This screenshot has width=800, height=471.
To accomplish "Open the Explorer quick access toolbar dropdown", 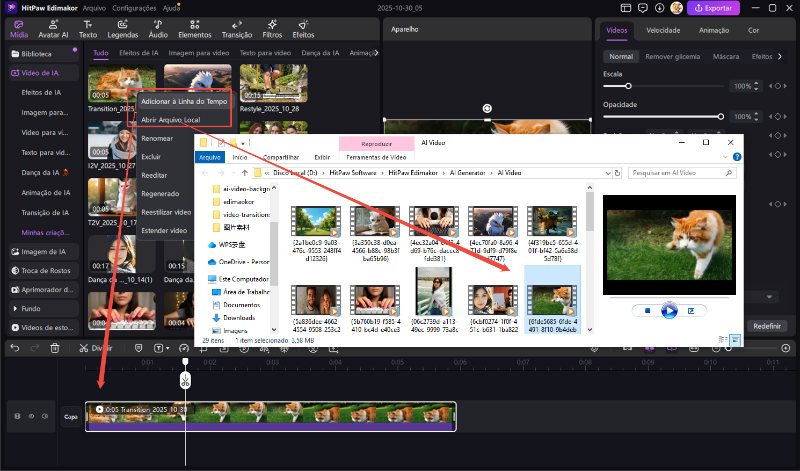I will click(x=243, y=143).
